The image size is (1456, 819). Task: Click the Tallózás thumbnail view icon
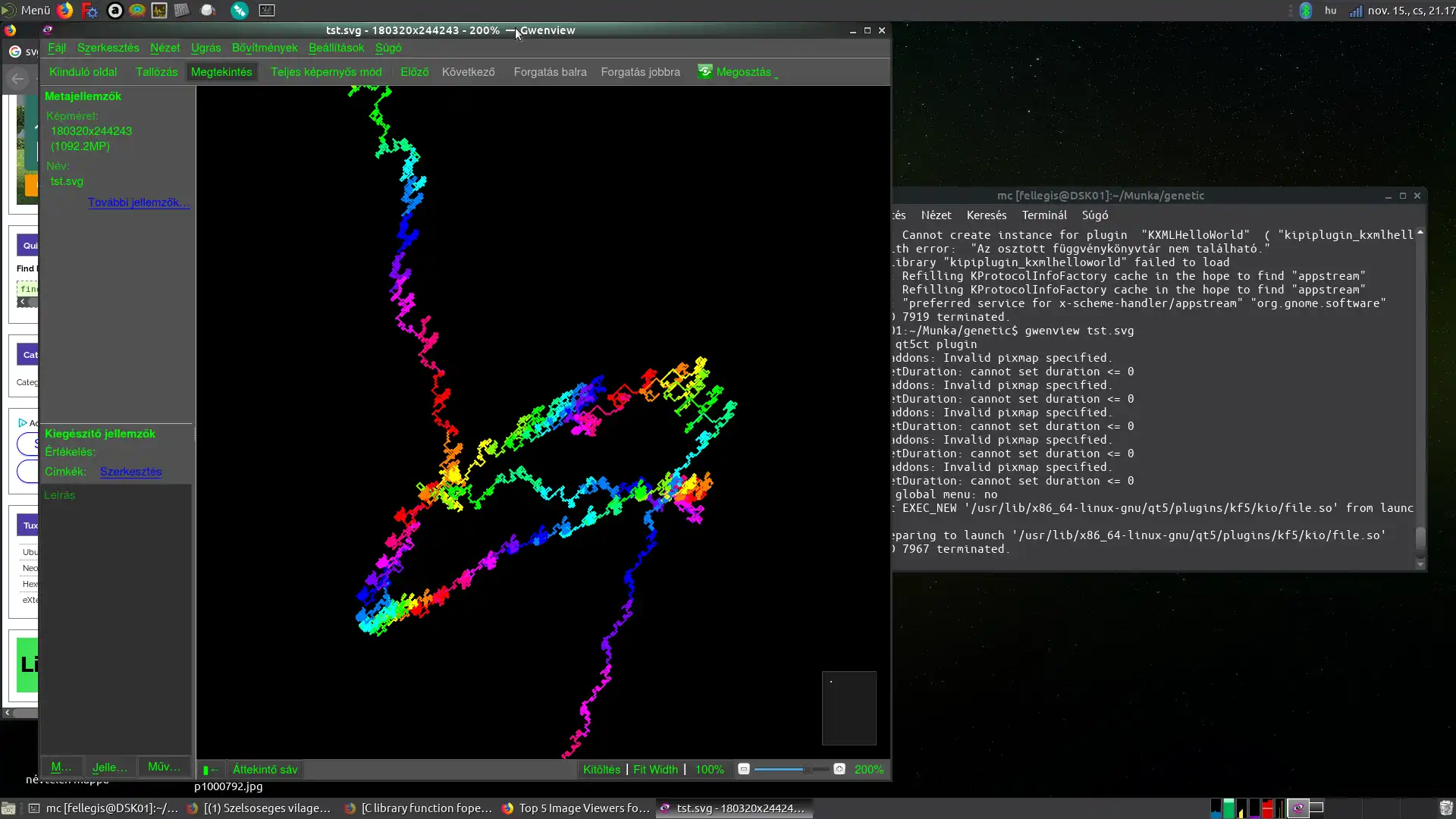[156, 71]
